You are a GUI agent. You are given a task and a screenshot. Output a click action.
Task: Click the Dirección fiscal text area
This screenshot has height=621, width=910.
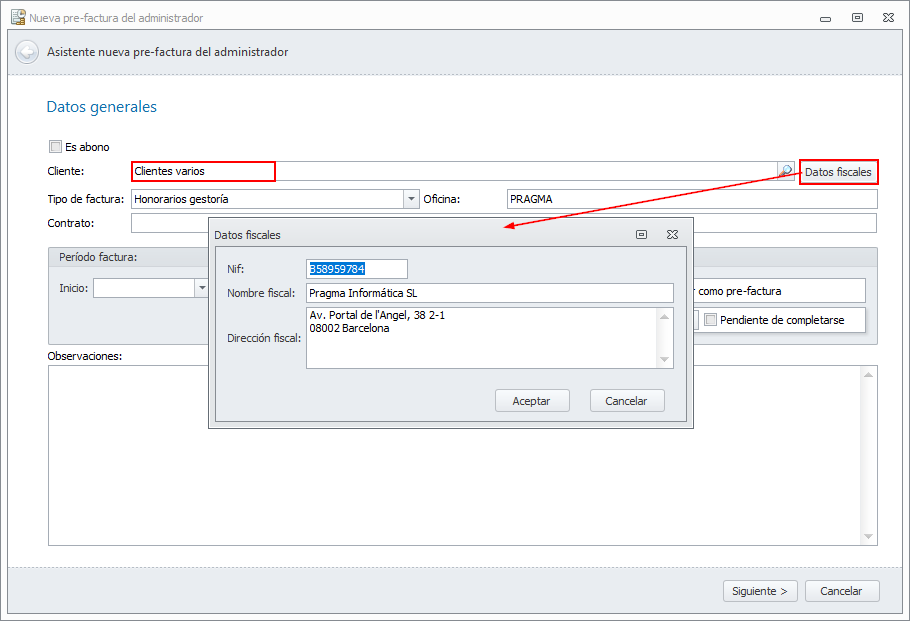point(483,338)
